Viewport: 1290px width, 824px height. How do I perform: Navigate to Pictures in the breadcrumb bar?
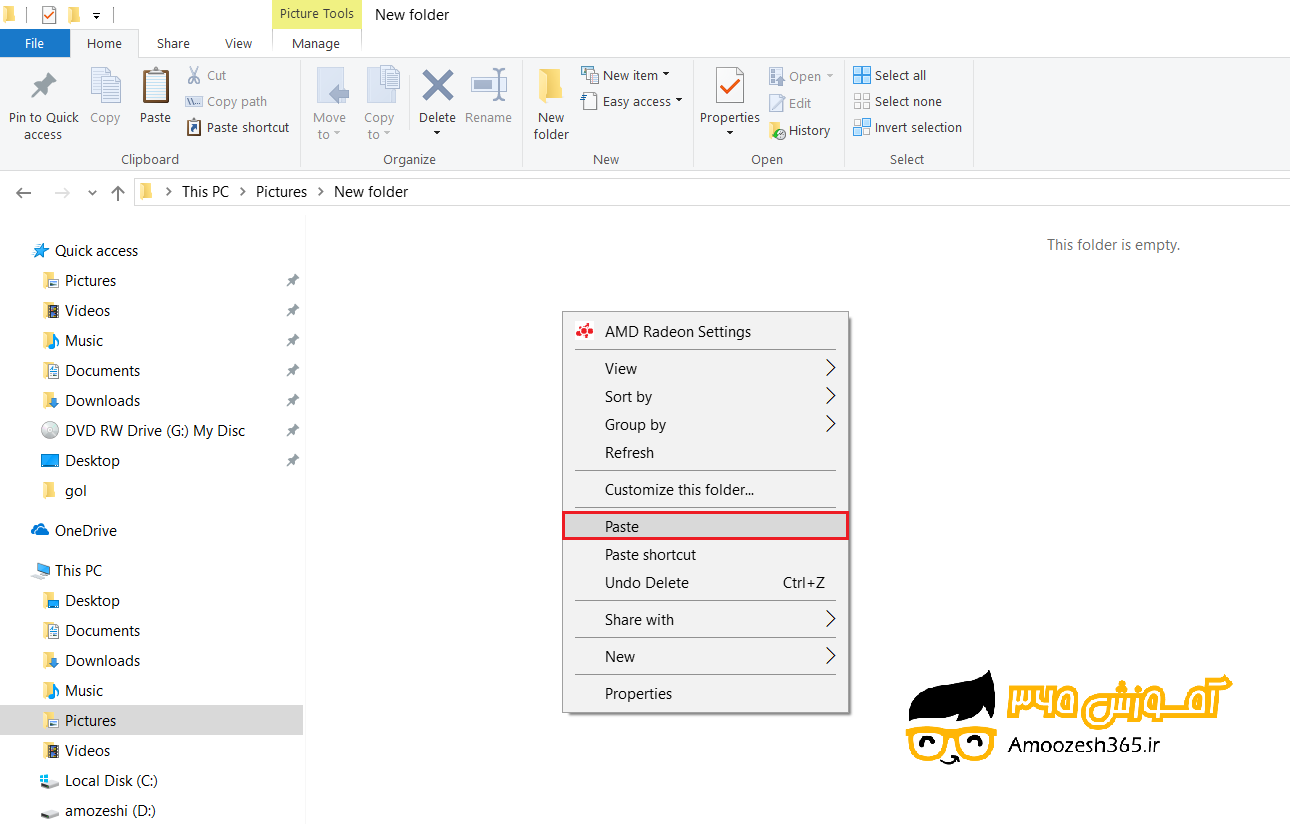point(281,191)
